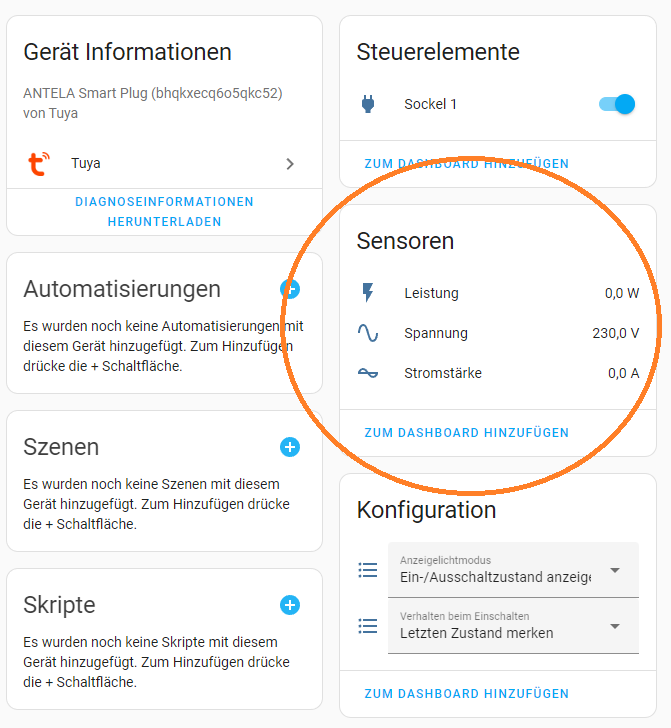Open the Spannung 230,0 V sensor entry

(x=498, y=333)
